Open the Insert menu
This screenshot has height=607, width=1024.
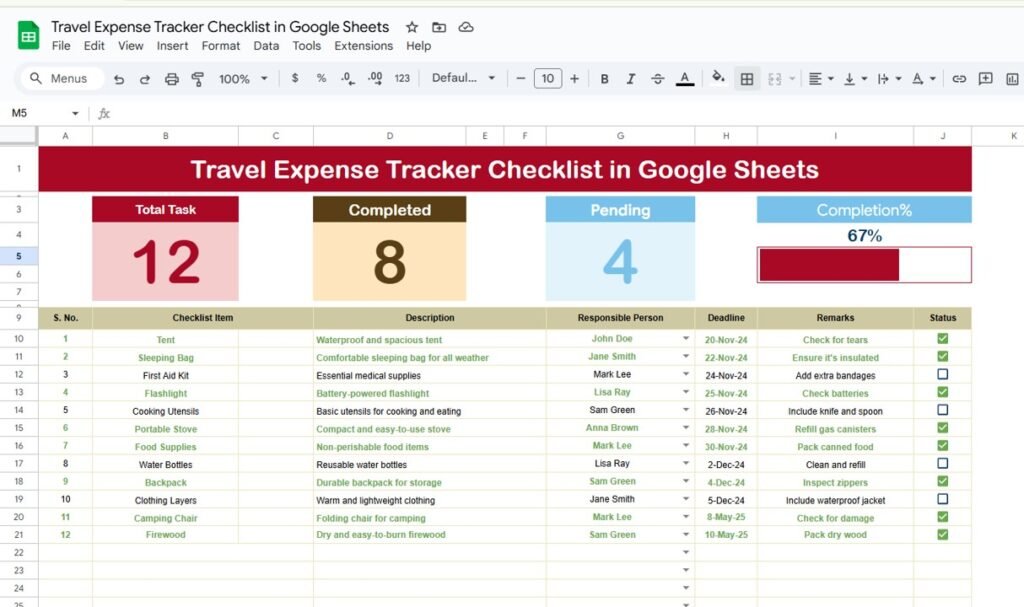point(172,46)
